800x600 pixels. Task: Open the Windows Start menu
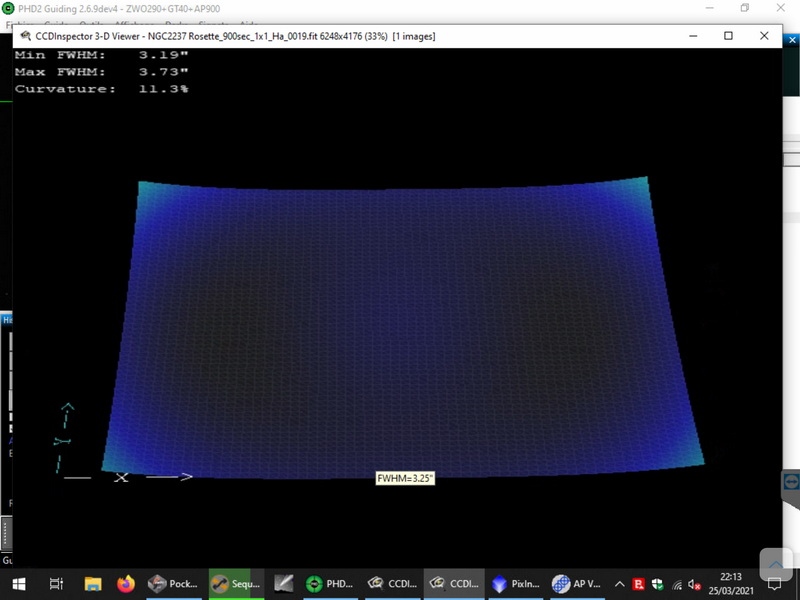click(x=19, y=583)
